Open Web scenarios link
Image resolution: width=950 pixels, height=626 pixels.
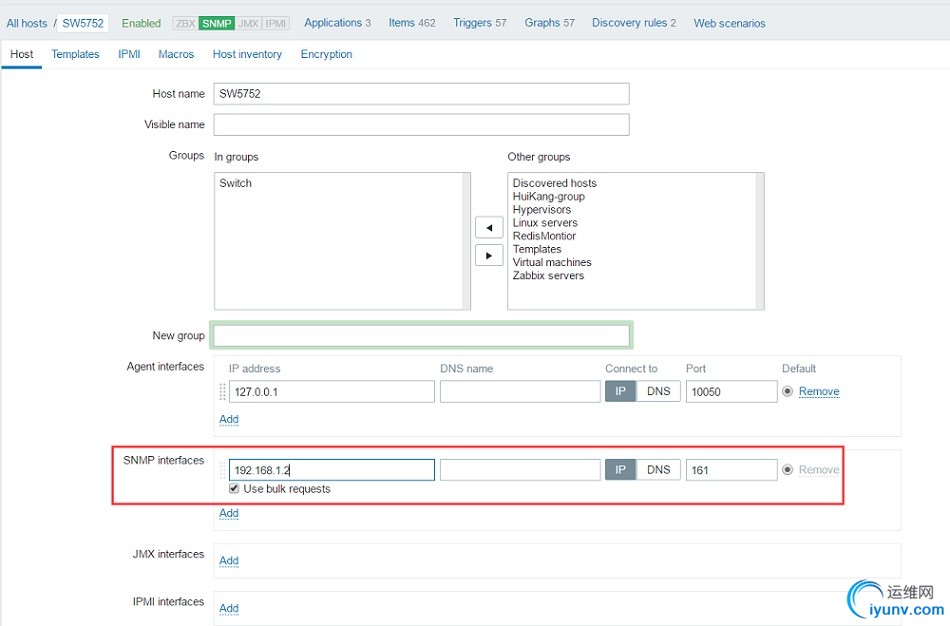coord(729,23)
